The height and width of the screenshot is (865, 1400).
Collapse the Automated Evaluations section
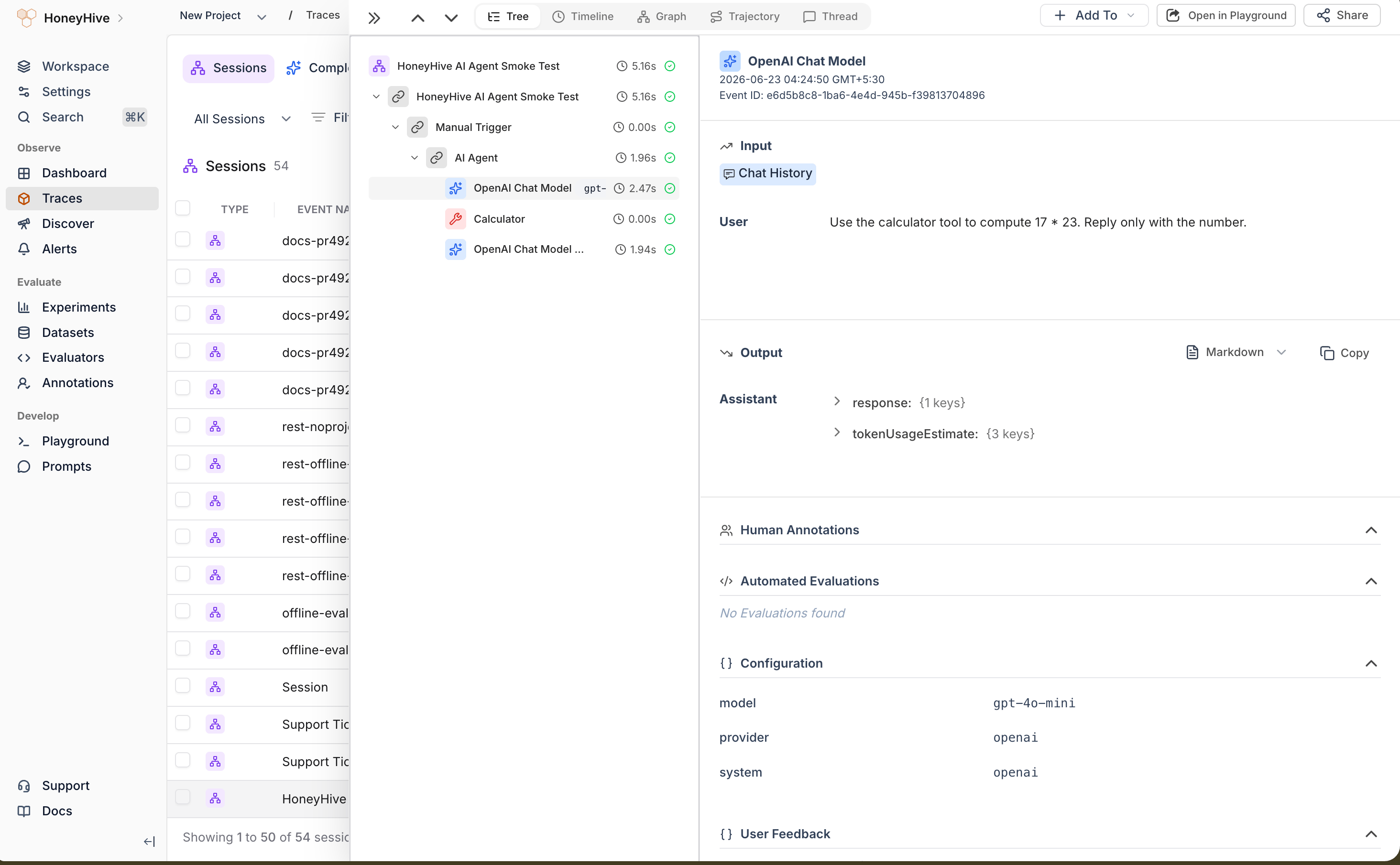1371,581
